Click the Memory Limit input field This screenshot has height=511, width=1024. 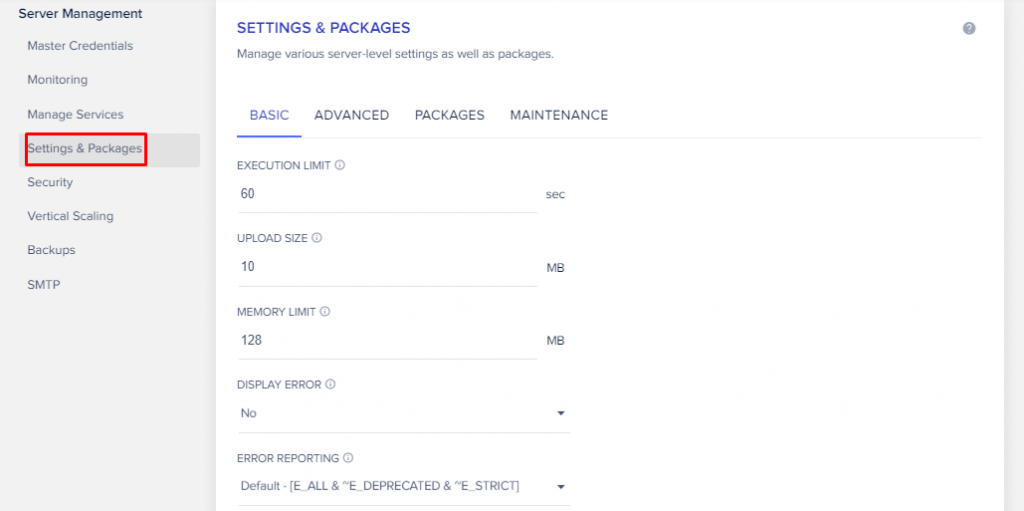point(386,340)
